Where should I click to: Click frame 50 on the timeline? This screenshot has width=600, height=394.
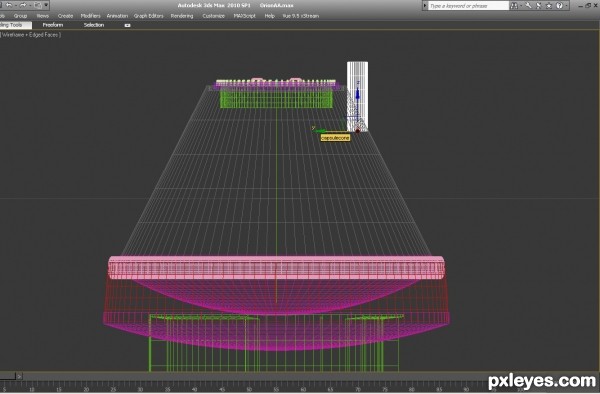coord(249,389)
